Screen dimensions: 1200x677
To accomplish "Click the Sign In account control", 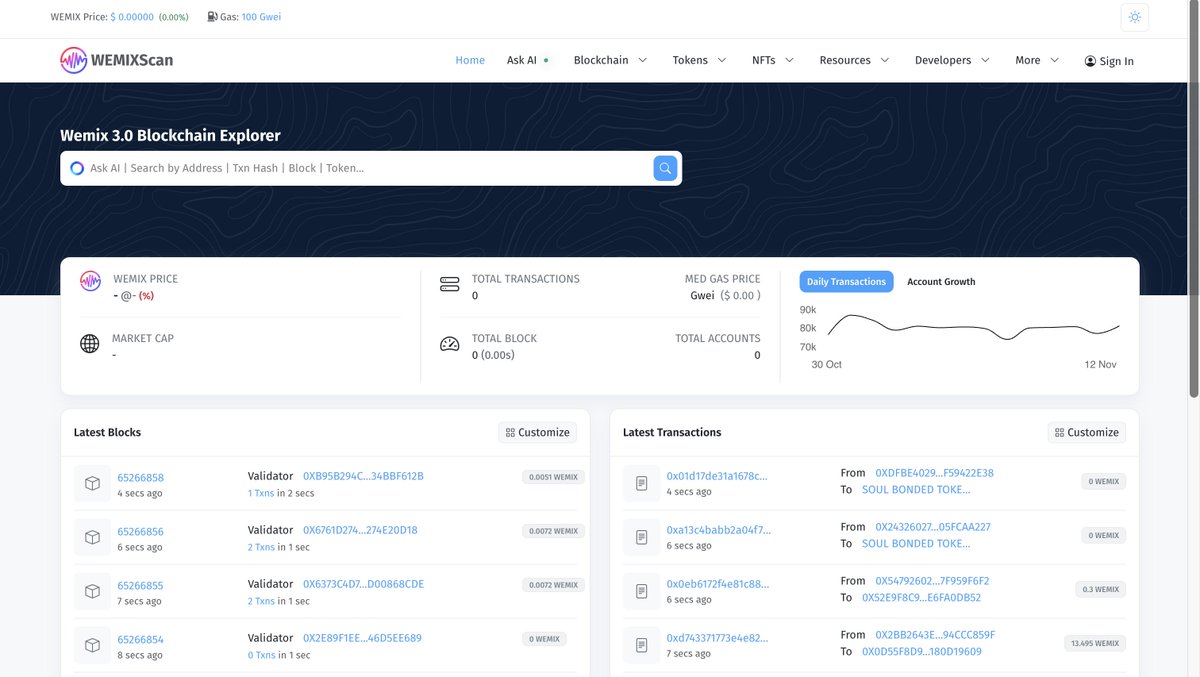I will click(1108, 60).
